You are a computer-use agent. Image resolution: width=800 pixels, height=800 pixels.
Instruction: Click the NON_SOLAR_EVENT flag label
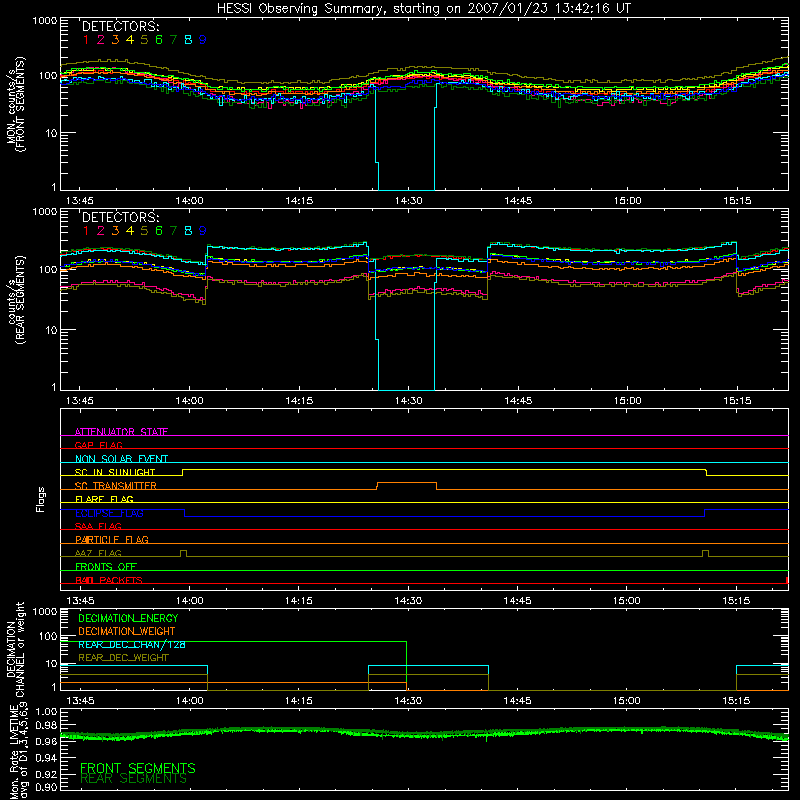(121, 459)
